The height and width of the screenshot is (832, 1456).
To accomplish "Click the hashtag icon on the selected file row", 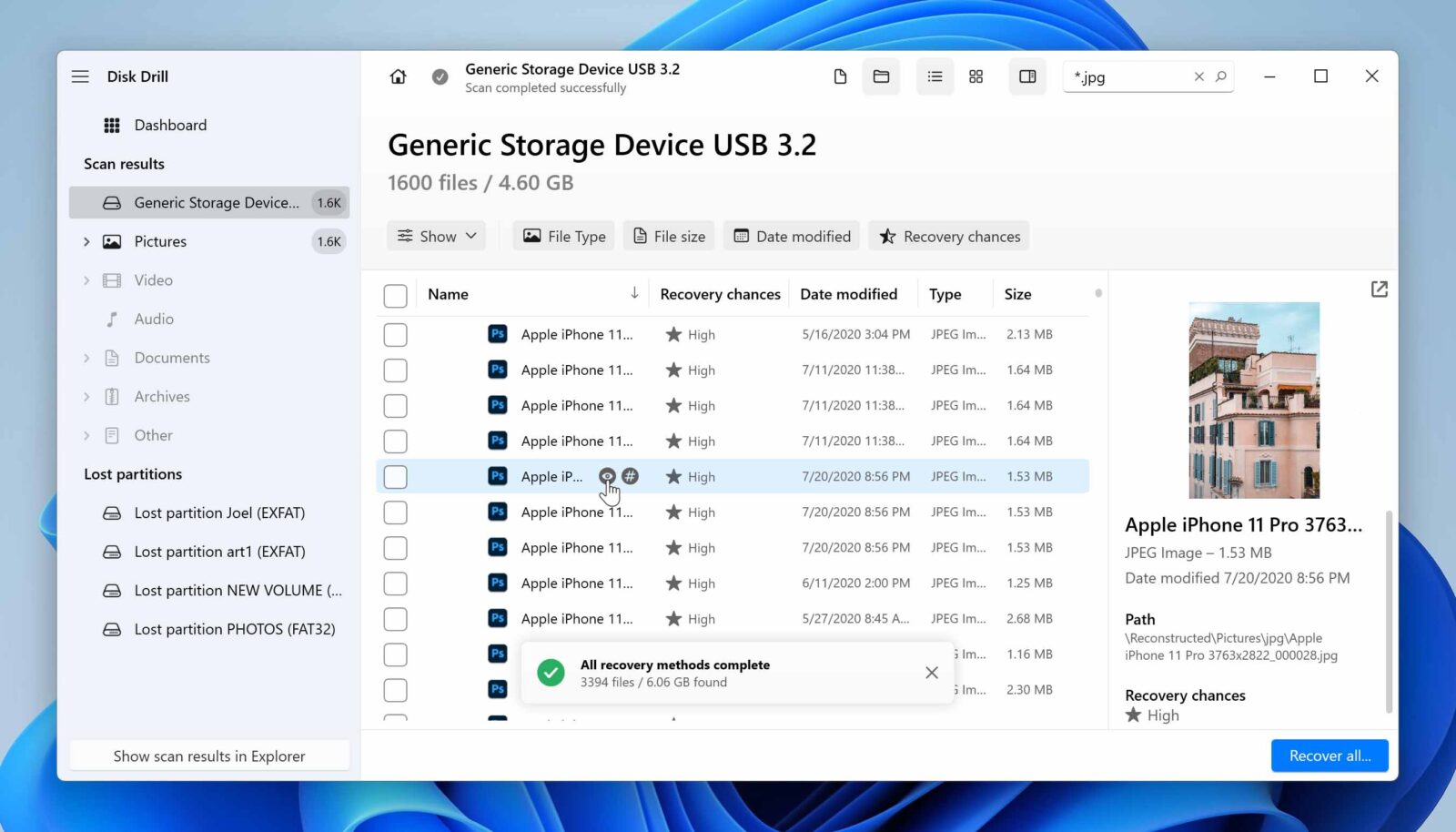I will pos(630,475).
